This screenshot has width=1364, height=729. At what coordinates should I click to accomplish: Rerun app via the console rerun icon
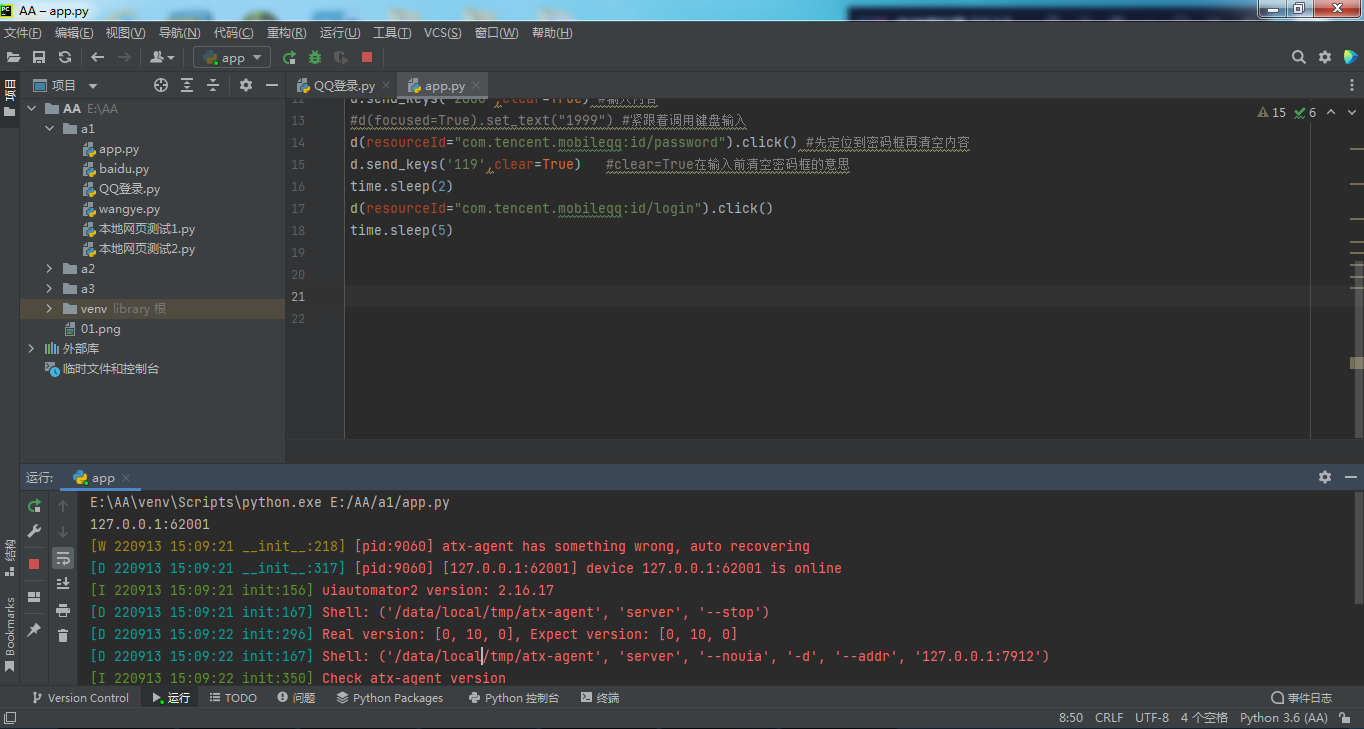[x=34, y=507]
